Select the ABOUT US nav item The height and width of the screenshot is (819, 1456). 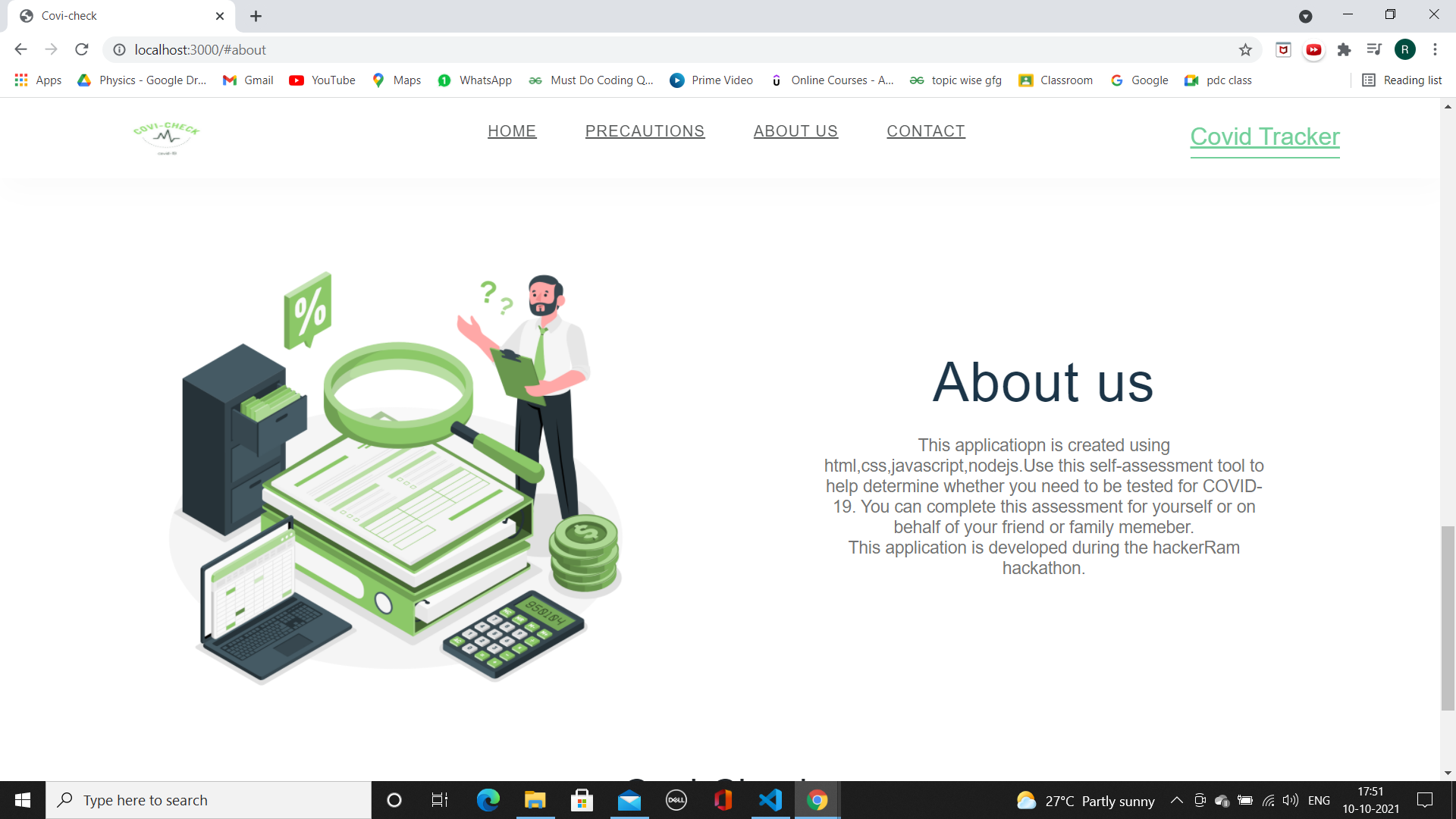pos(795,131)
